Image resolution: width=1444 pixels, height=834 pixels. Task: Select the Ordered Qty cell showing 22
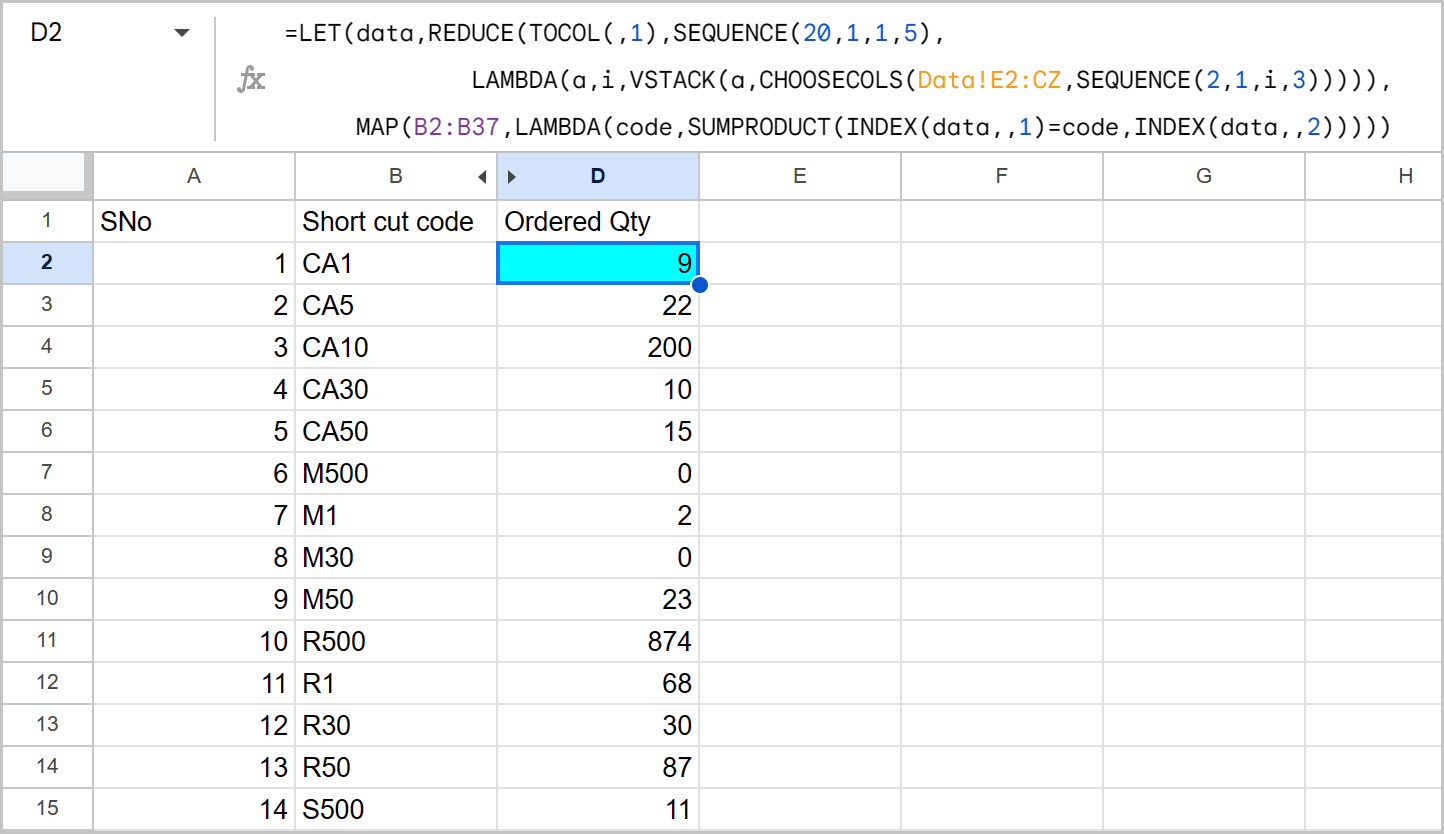[x=598, y=305]
